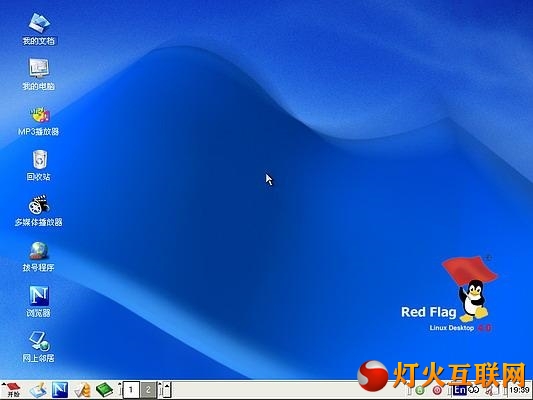Switch to virtual desktop 2

[x=148, y=390]
